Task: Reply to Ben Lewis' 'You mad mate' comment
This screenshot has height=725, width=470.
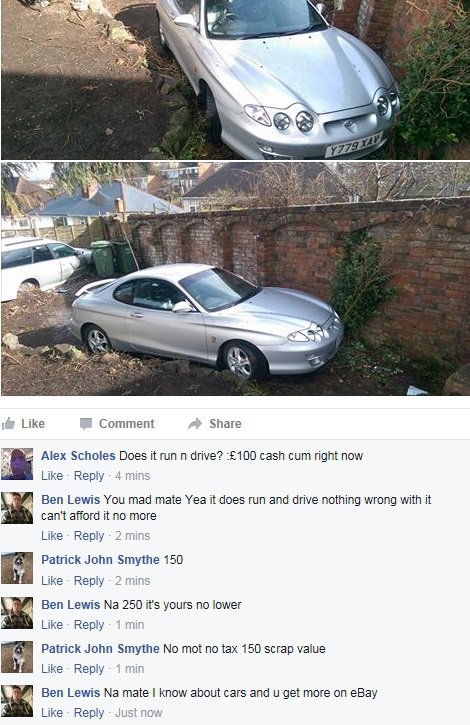Action: click(x=89, y=536)
